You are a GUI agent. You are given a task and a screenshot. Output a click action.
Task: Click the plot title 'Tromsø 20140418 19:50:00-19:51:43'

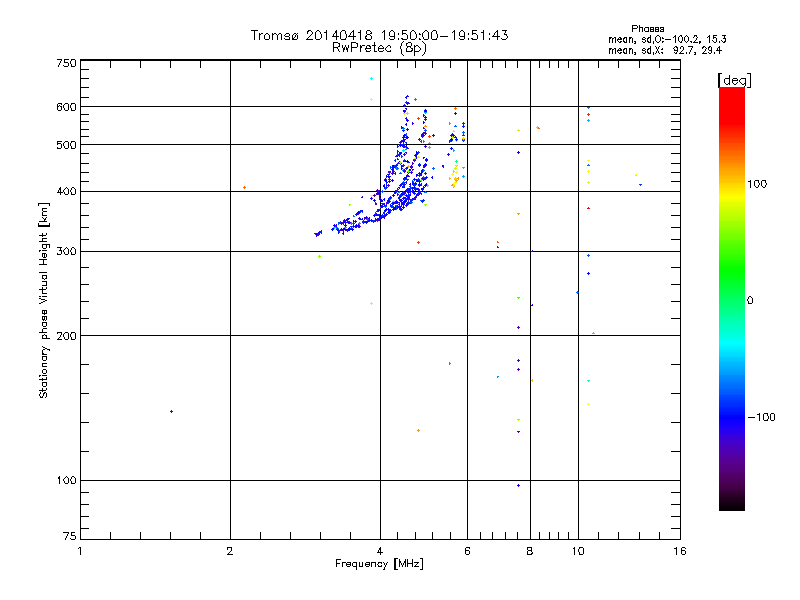[379, 35]
